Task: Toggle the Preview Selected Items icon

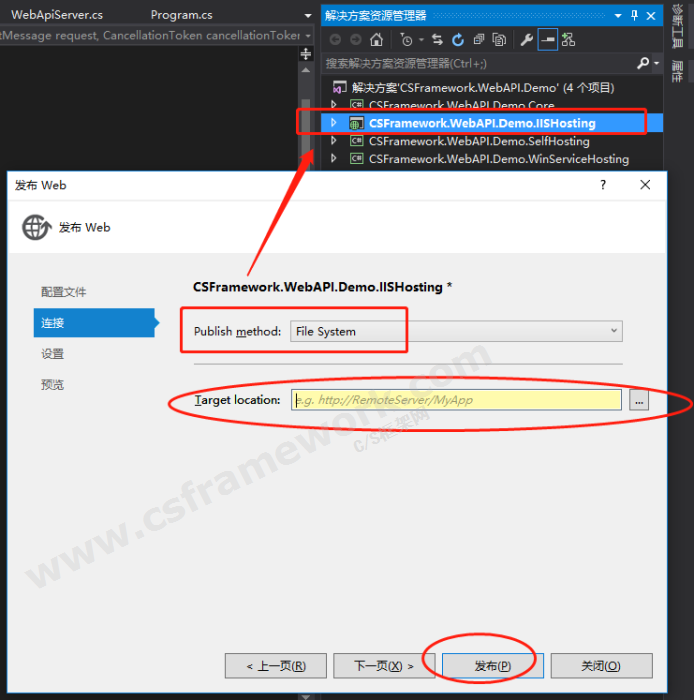Action: (547, 40)
